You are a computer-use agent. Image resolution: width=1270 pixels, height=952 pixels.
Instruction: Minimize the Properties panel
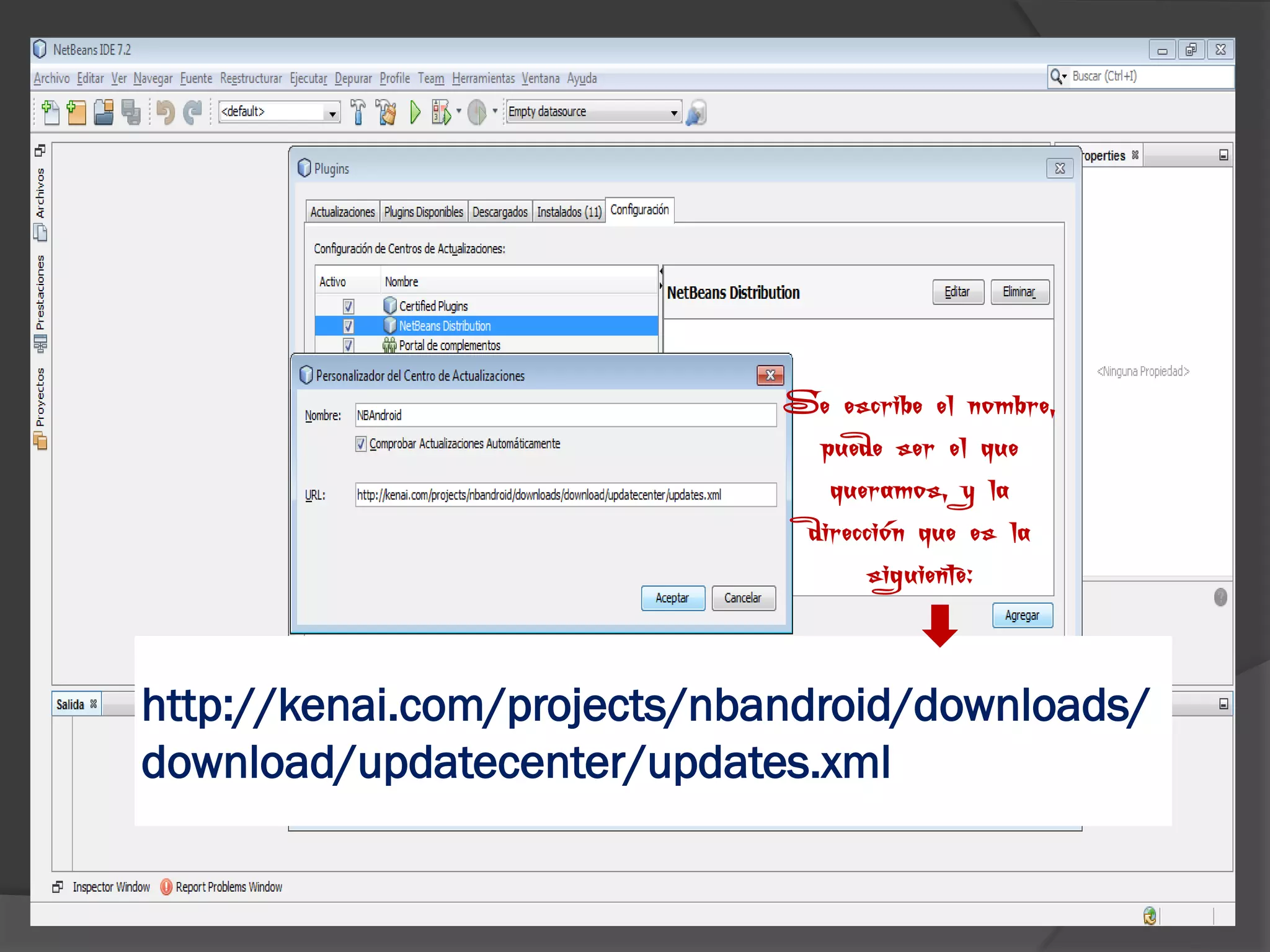1223,155
